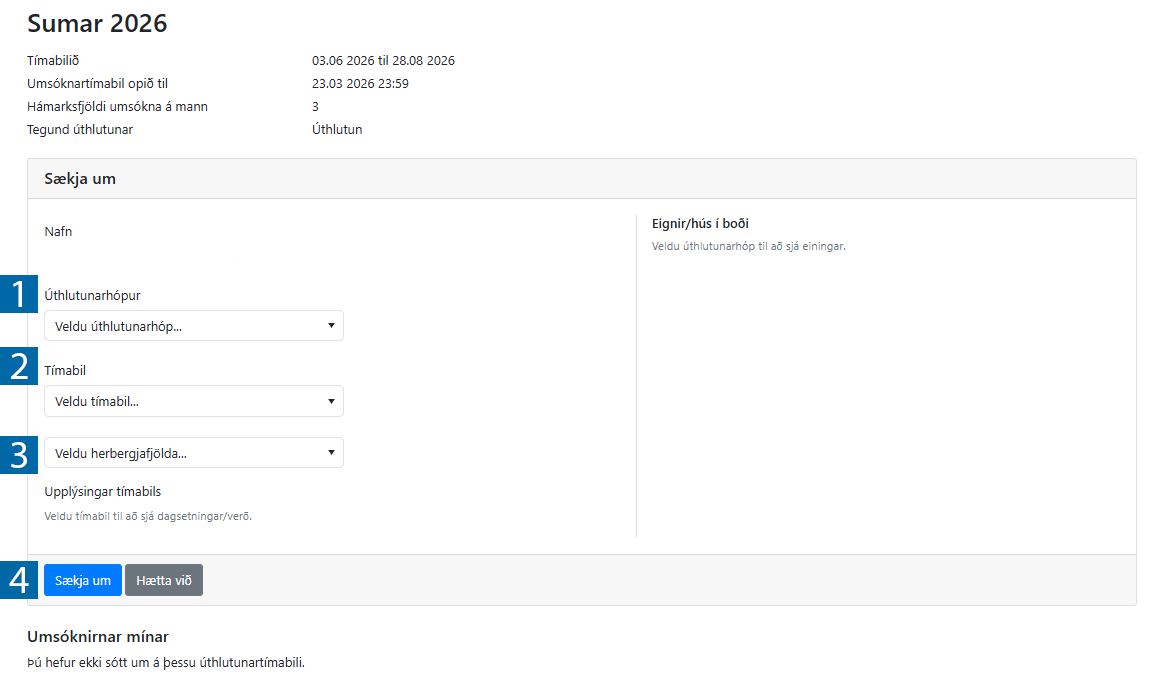The height and width of the screenshot is (693, 1154).
Task: Open the 'Veldu herbergjafjölda...' room count selector
Action: [x=193, y=453]
